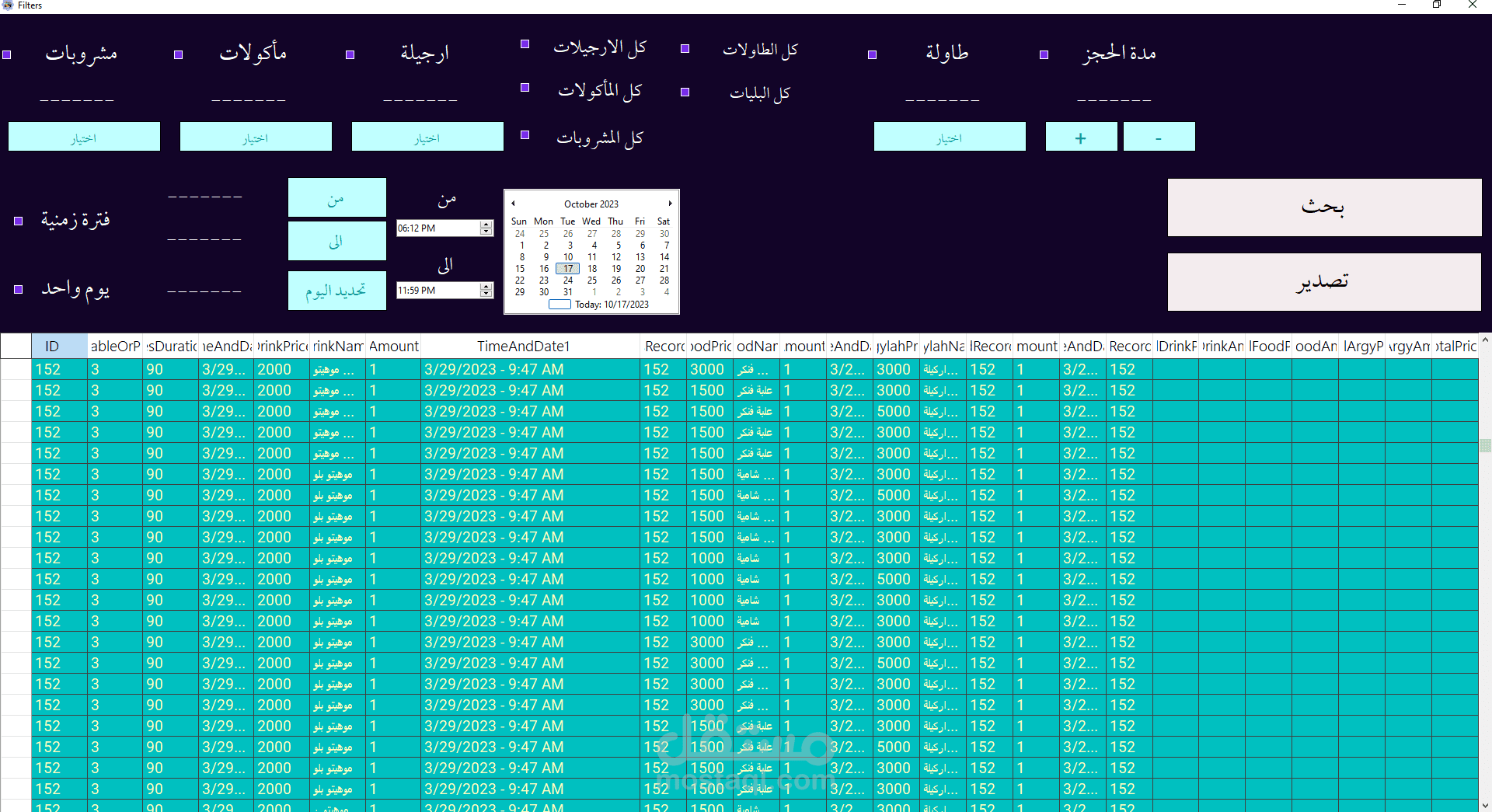Step the 06:12 PM time spinner
Viewport: 1492px width, 812px height.
coord(486,228)
